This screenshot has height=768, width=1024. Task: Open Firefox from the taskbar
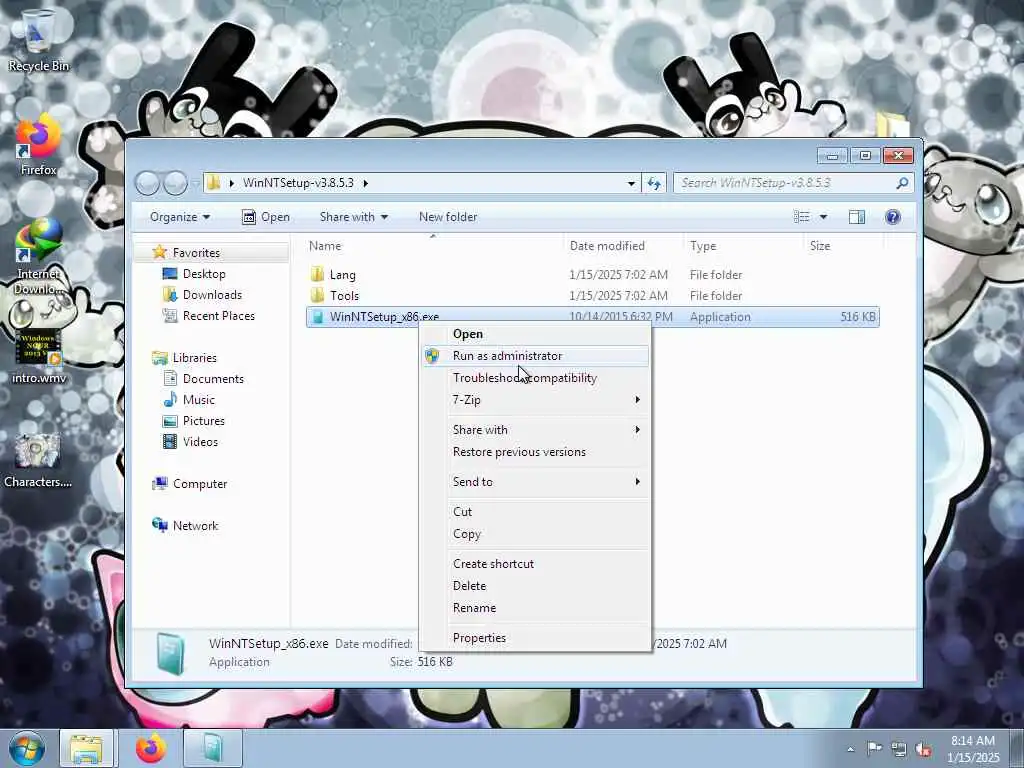click(x=150, y=748)
